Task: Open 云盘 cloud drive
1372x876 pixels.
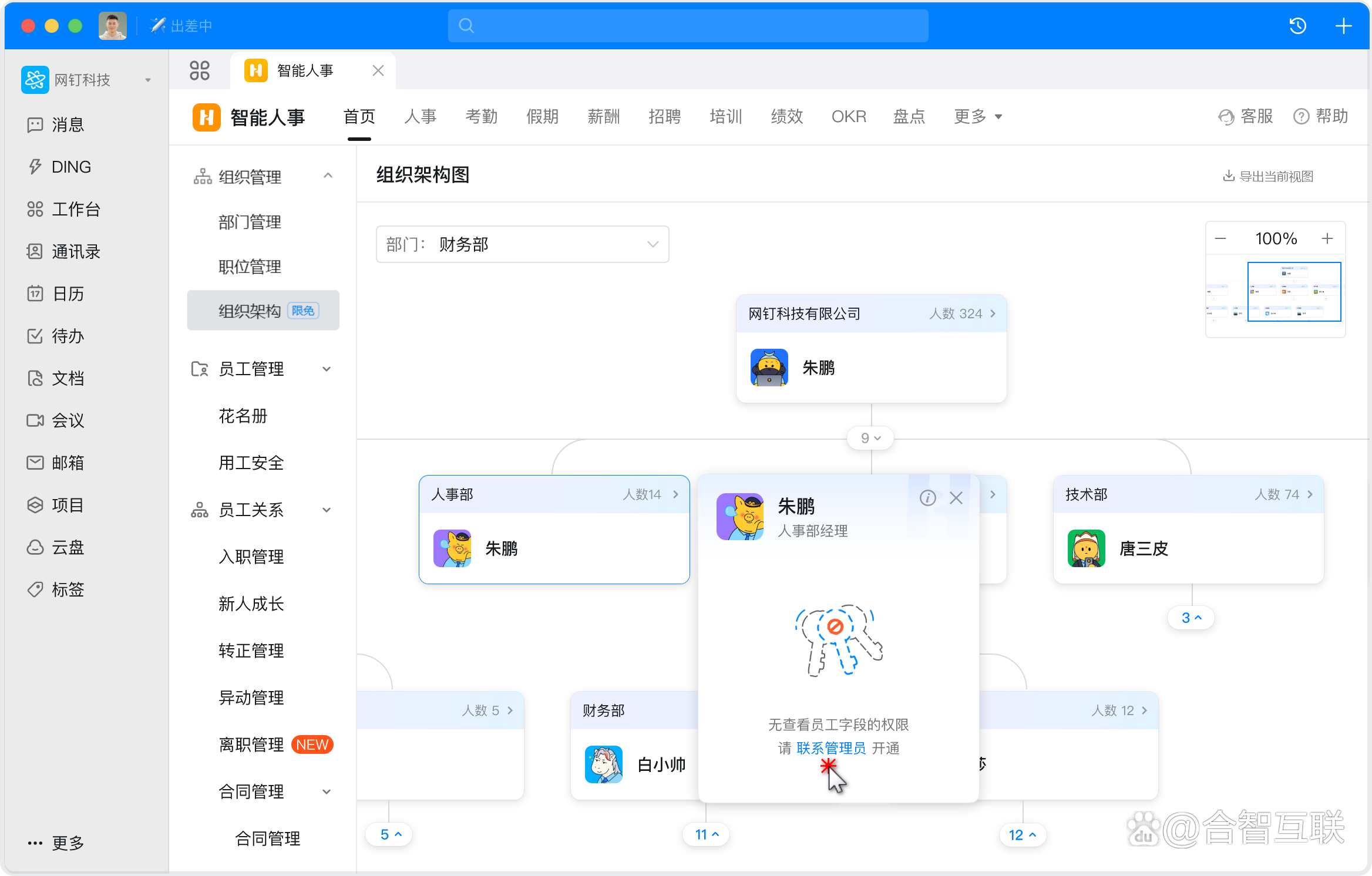Action: click(x=66, y=547)
